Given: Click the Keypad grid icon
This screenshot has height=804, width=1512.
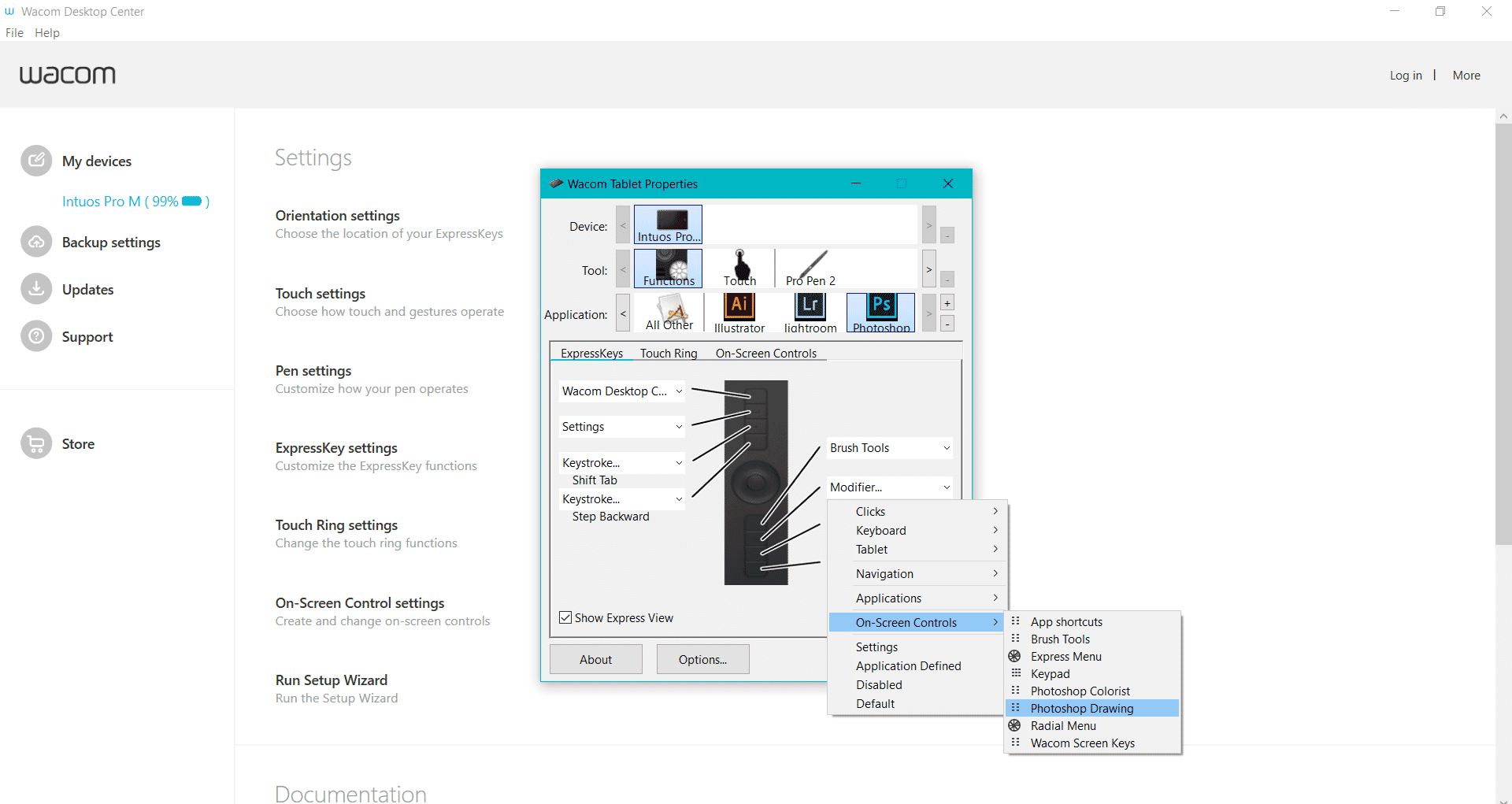Looking at the screenshot, I should (x=1016, y=673).
